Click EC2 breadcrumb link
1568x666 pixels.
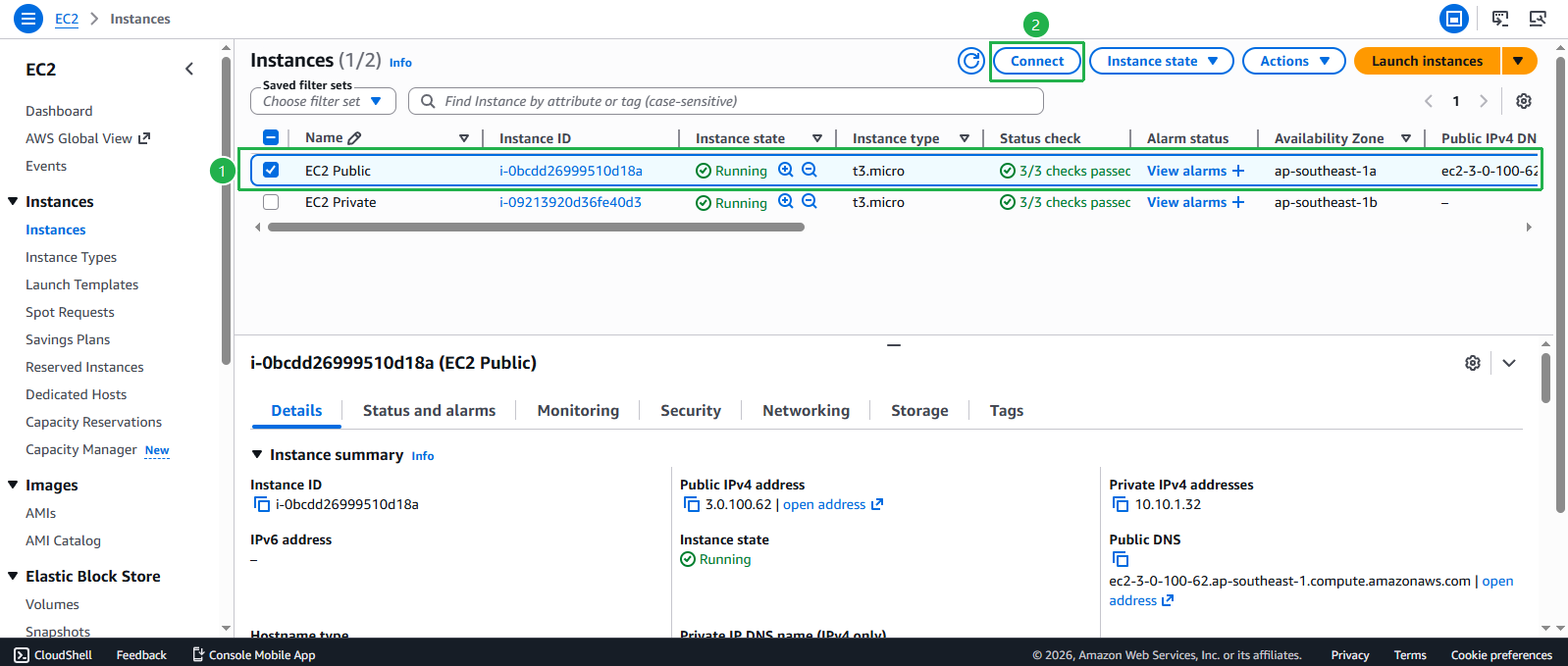pyautogui.click(x=67, y=19)
